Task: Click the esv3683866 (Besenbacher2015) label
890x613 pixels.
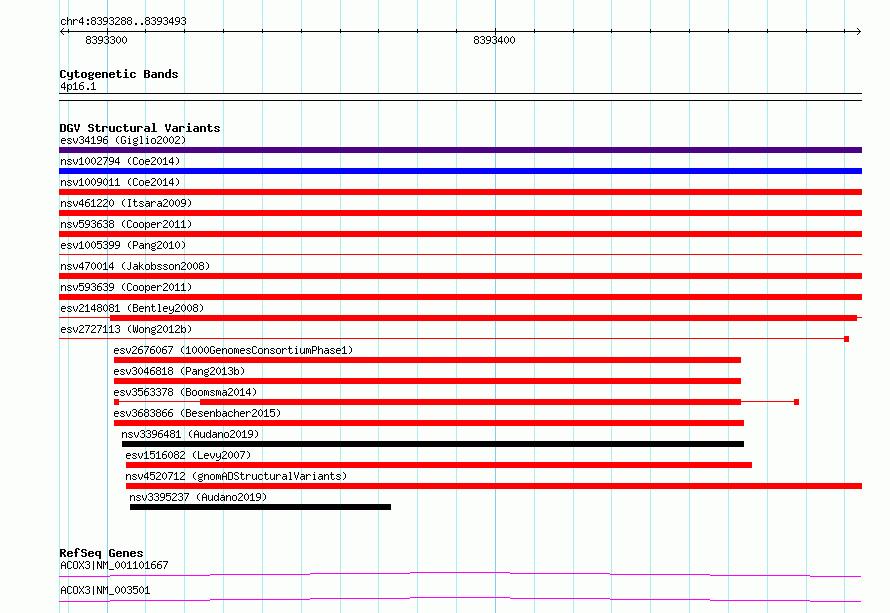Action: click(x=198, y=413)
